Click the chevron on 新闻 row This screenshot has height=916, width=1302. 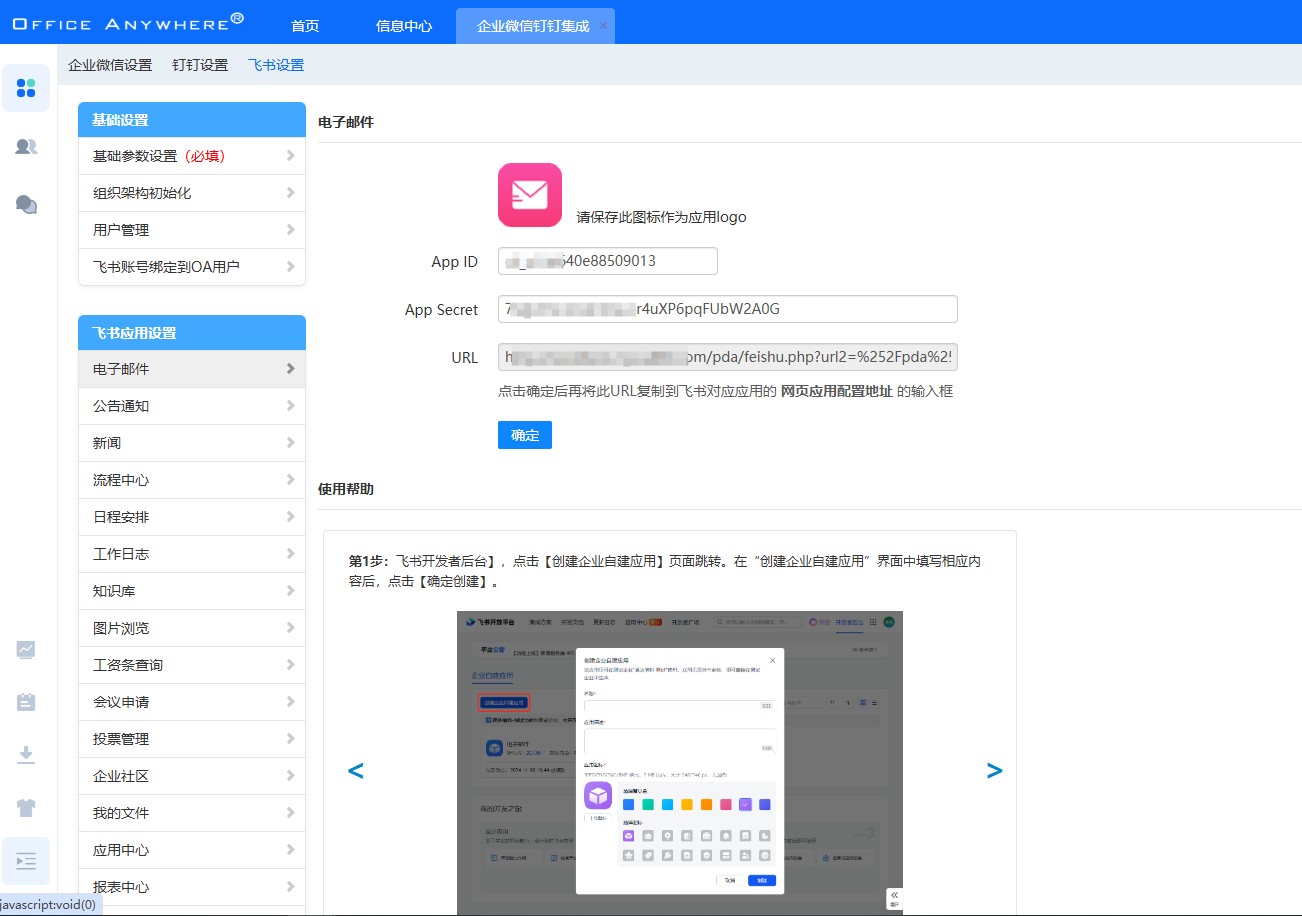[x=290, y=443]
